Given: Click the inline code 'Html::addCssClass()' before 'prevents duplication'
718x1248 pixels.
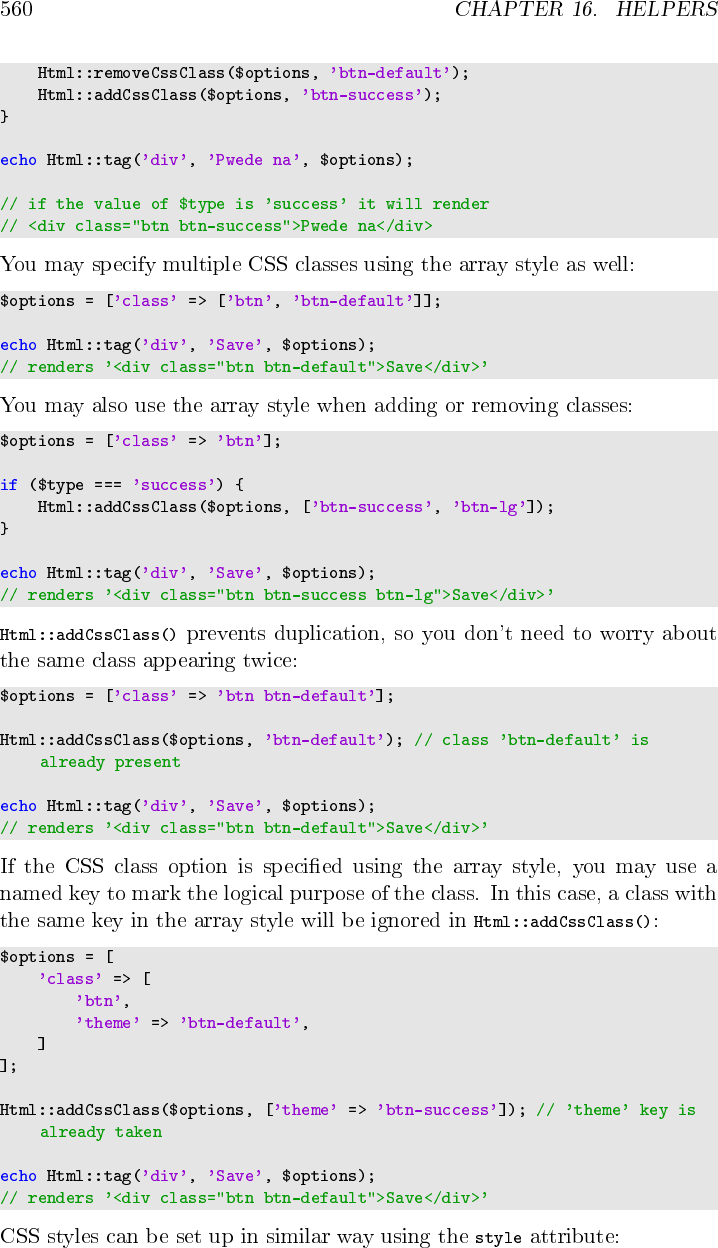Looking at the screenshot, I should point(88,634).
